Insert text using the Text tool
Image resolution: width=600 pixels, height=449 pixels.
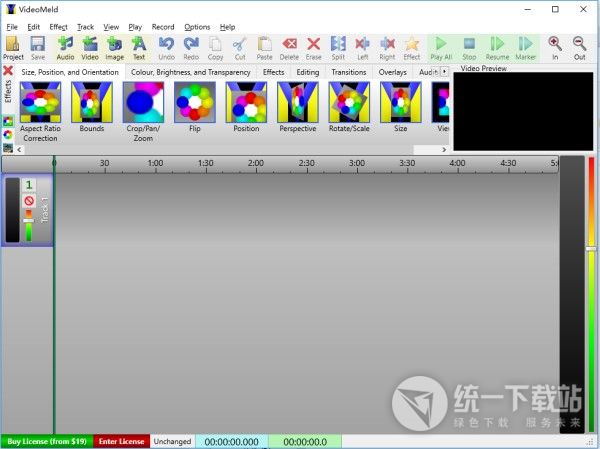click(139, 47)
